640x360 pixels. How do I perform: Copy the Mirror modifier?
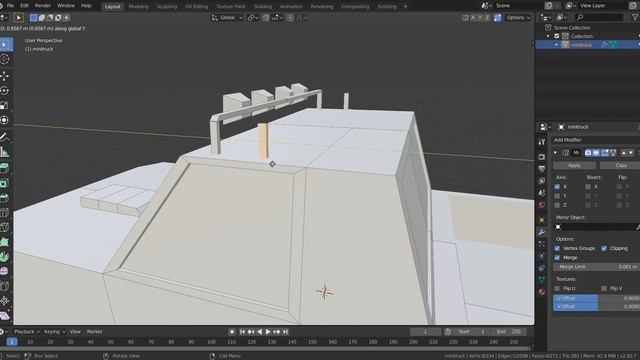click(620, 165)
